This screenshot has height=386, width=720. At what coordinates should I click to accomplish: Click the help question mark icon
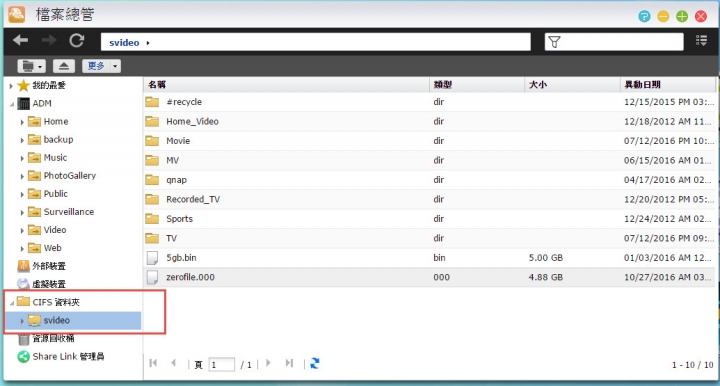click(x=644, y=17)
